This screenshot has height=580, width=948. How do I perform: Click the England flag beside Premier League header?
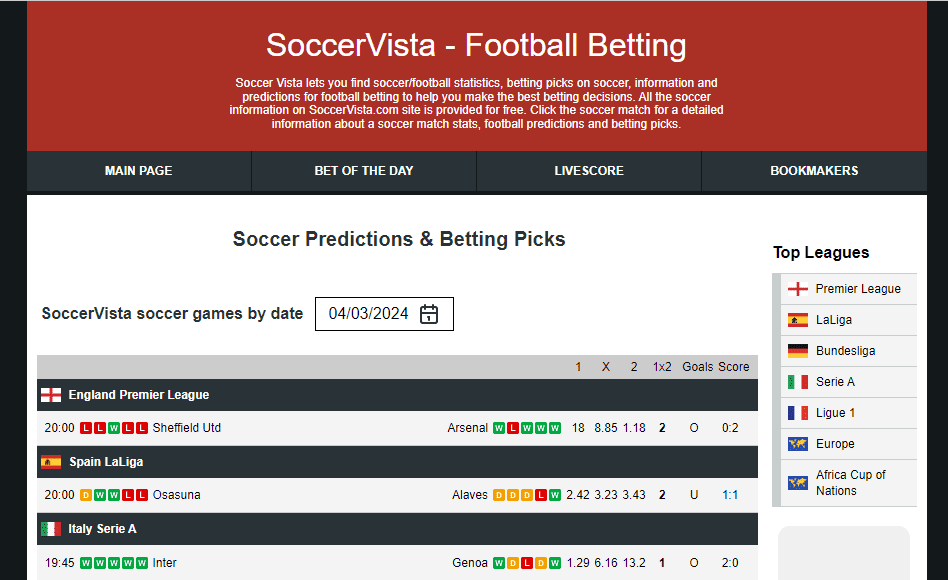point(51,394)
